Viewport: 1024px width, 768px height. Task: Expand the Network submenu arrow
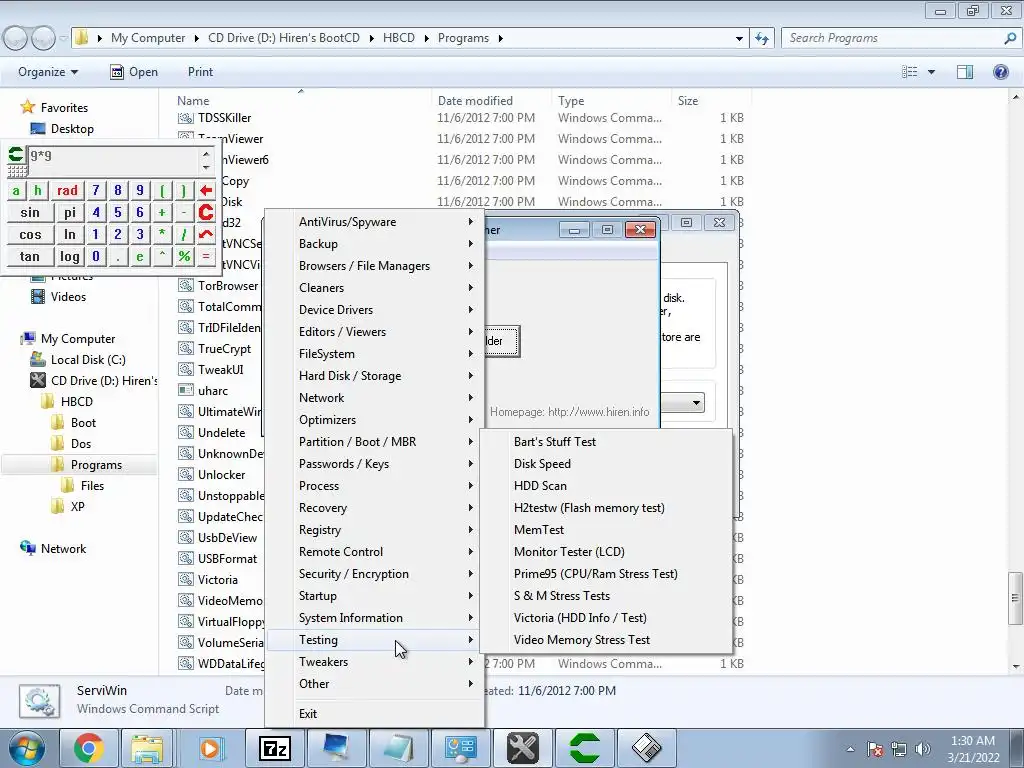(470, 398)
